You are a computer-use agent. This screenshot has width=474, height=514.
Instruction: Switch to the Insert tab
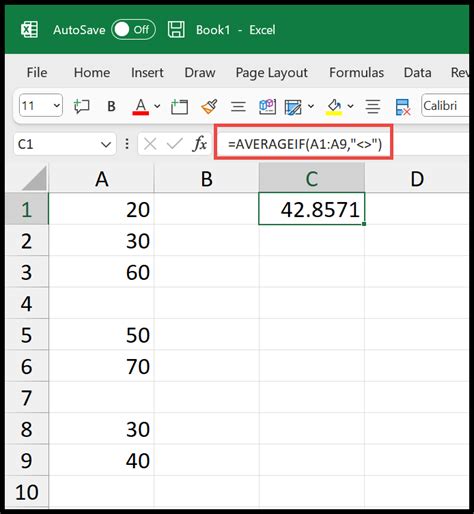coord(147,73)
